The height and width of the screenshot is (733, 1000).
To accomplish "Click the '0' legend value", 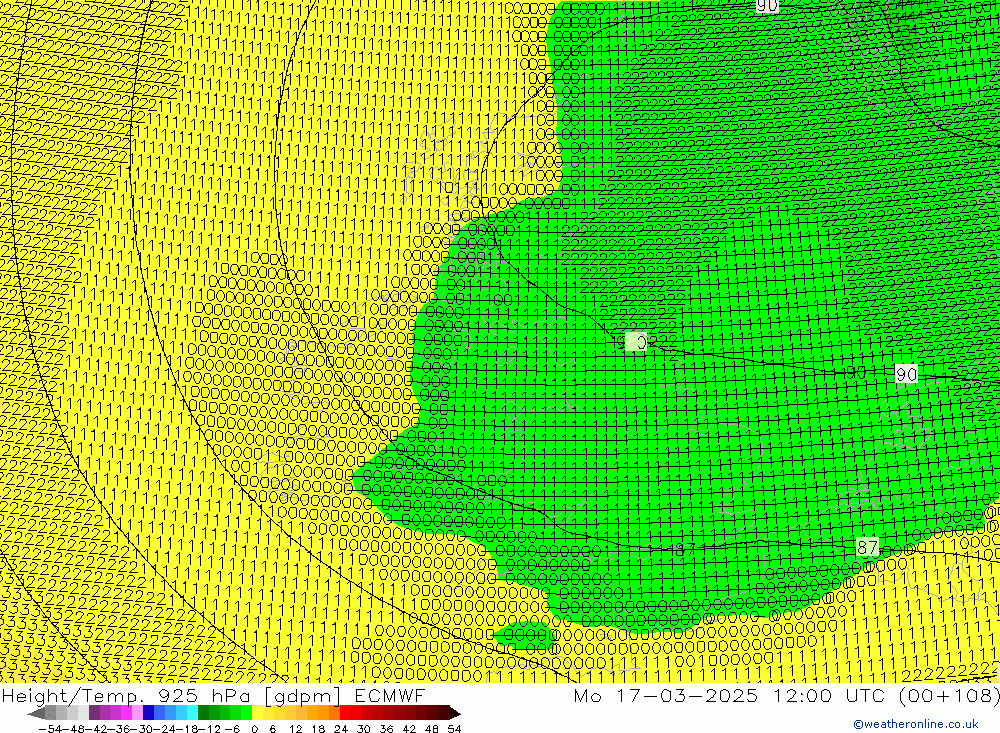I will (x=254, y=729).
